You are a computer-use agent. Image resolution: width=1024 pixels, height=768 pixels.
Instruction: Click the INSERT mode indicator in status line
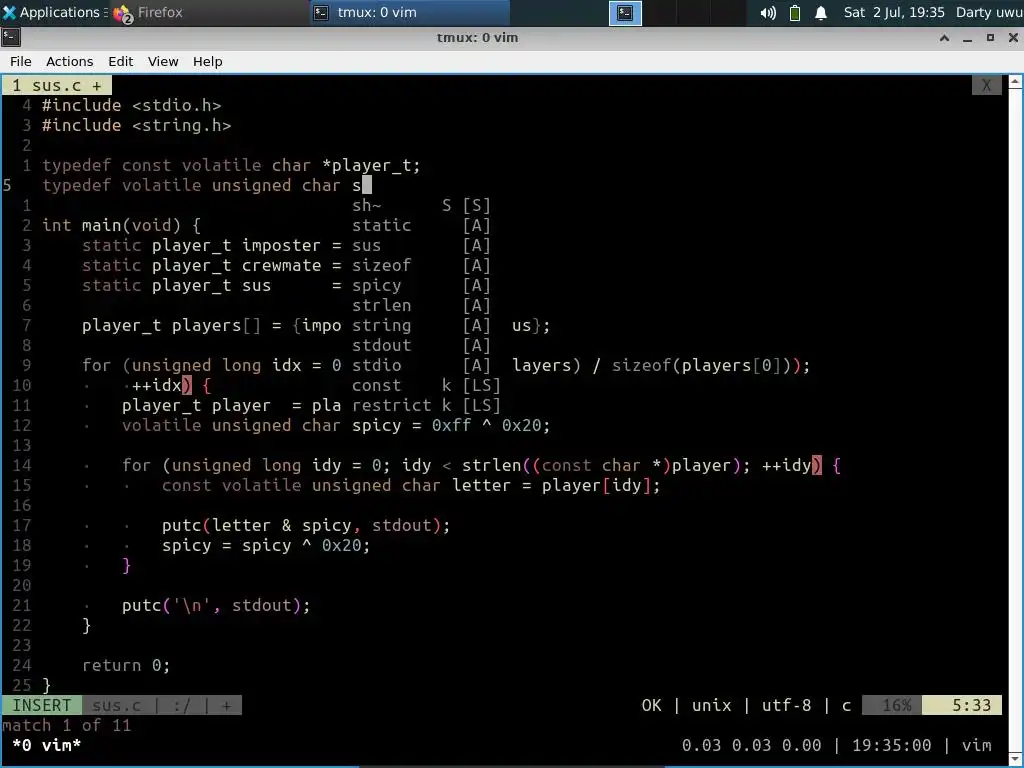42,705
